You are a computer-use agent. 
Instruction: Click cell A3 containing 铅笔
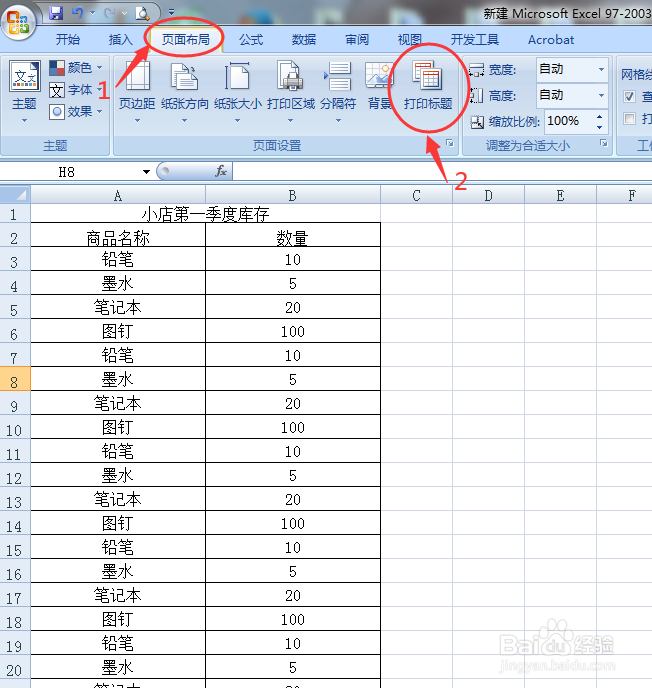(x=118, y=259)
